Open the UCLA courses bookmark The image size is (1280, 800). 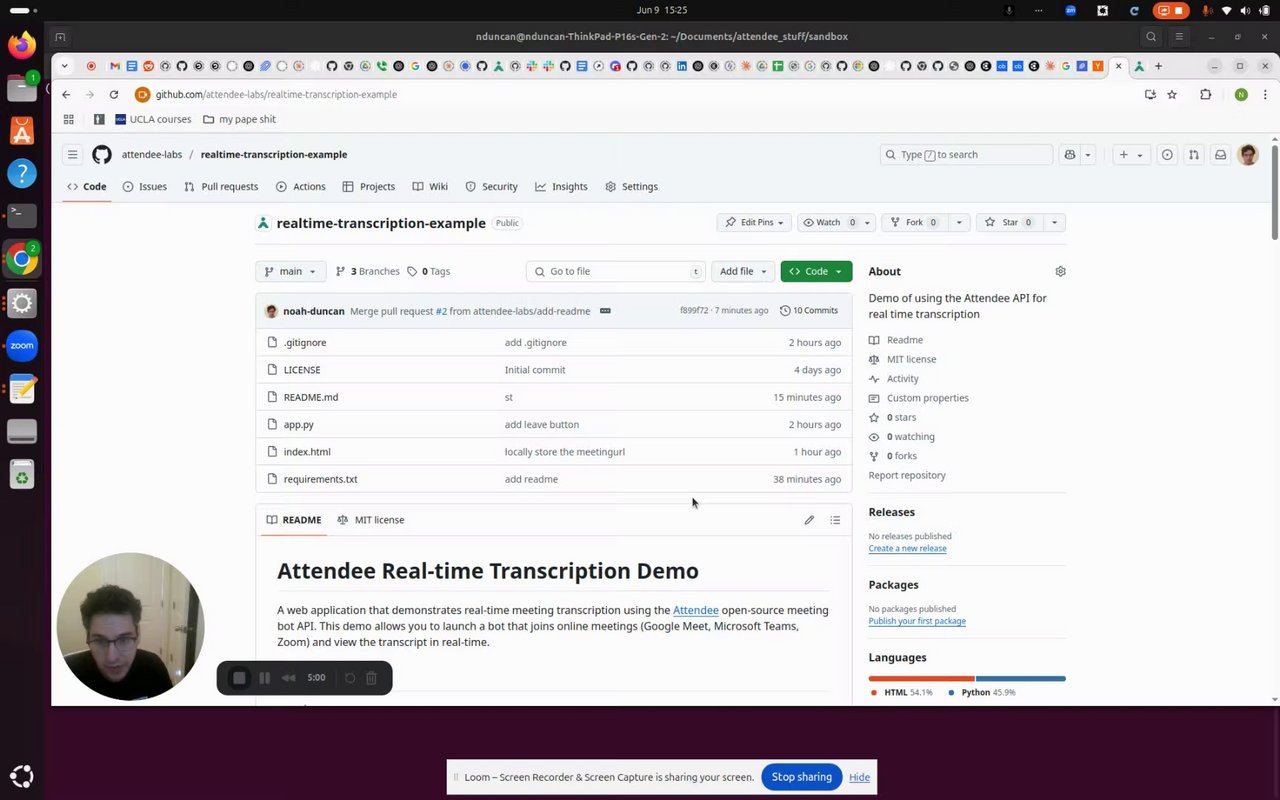[x=152, y=119]
